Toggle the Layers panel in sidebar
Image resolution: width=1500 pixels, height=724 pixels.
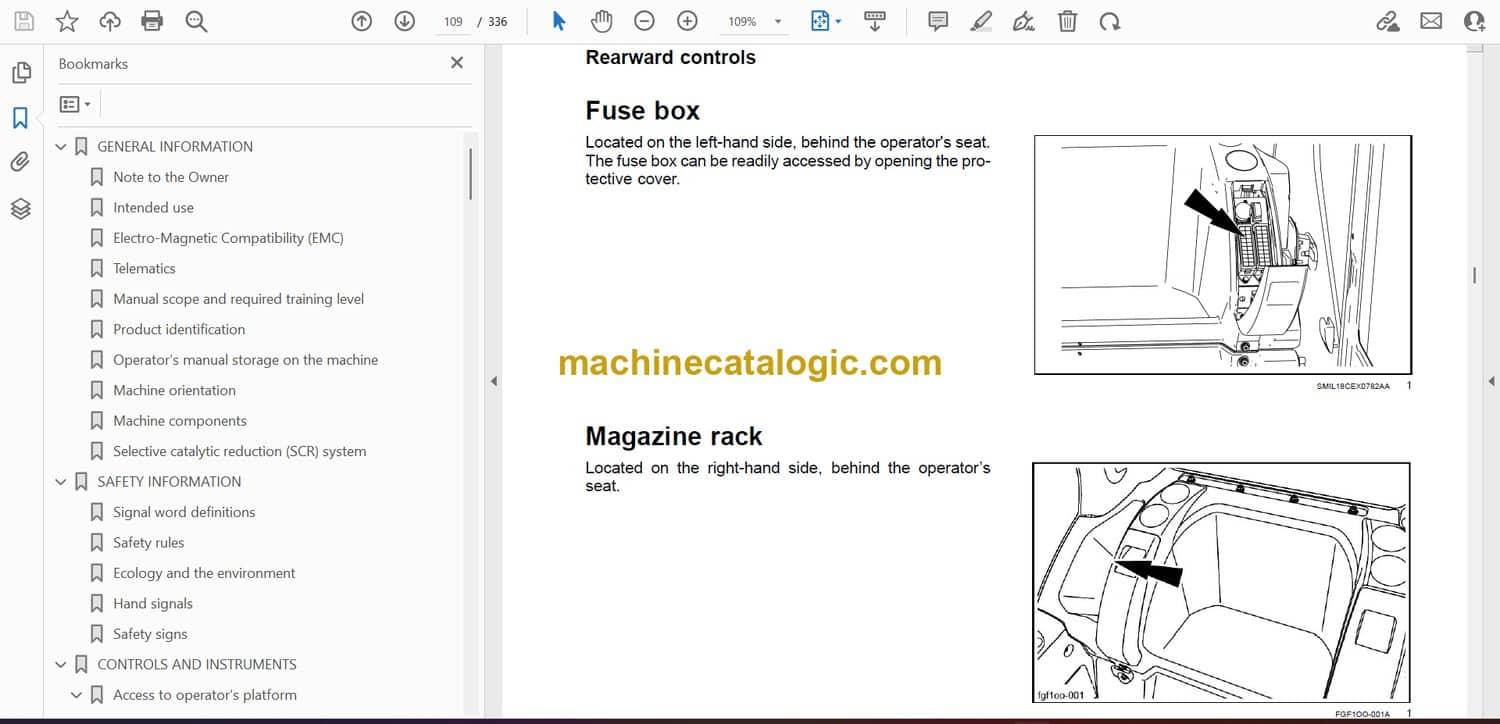(x=21, y=208)
